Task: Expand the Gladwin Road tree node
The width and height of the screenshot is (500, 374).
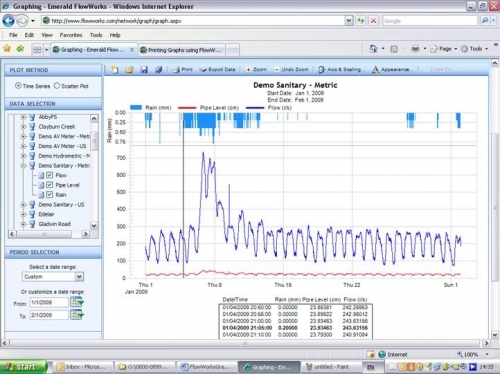Action: point(23,224)
